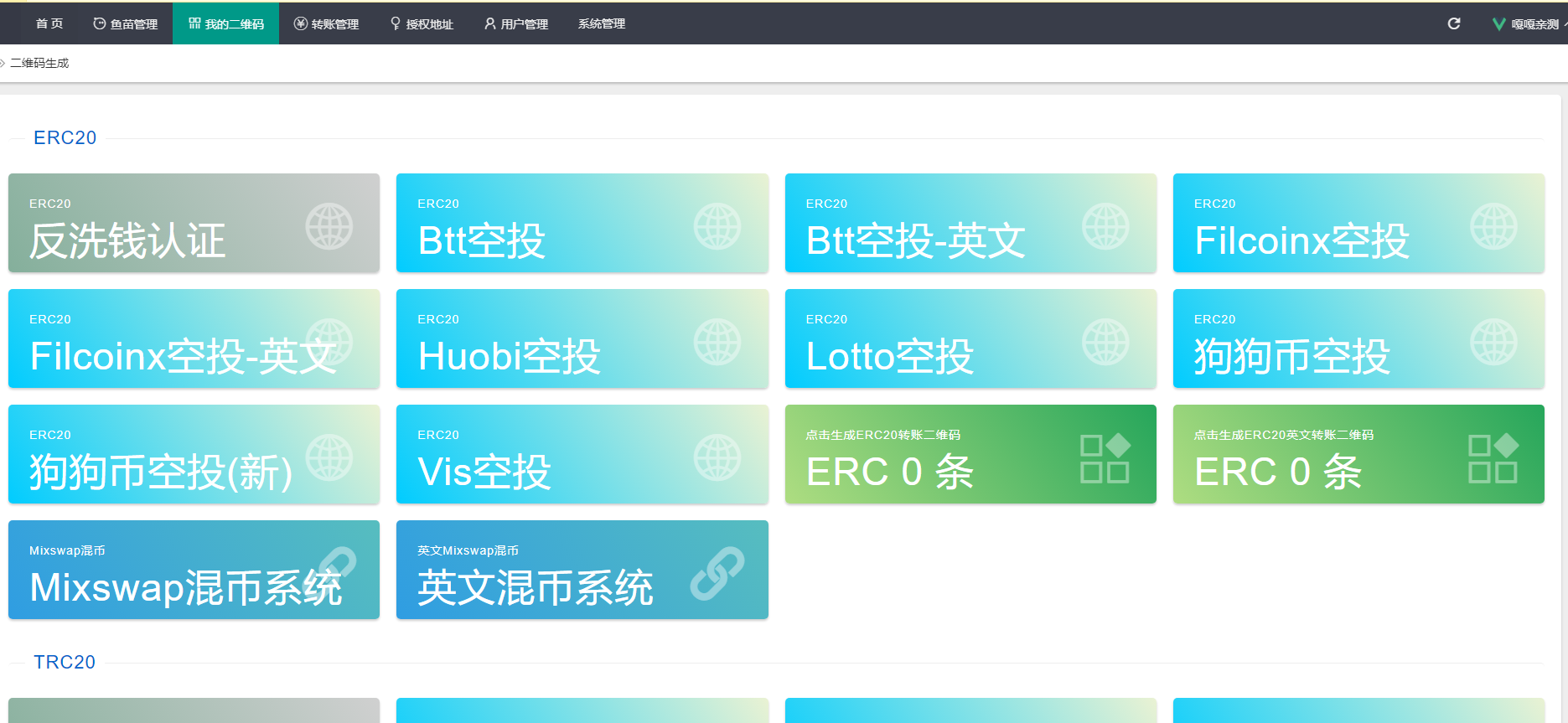The width and height of the screenshot is (1568, 723).
Task: Click the 英文Mixswap混币 small label
Action: 468,550
